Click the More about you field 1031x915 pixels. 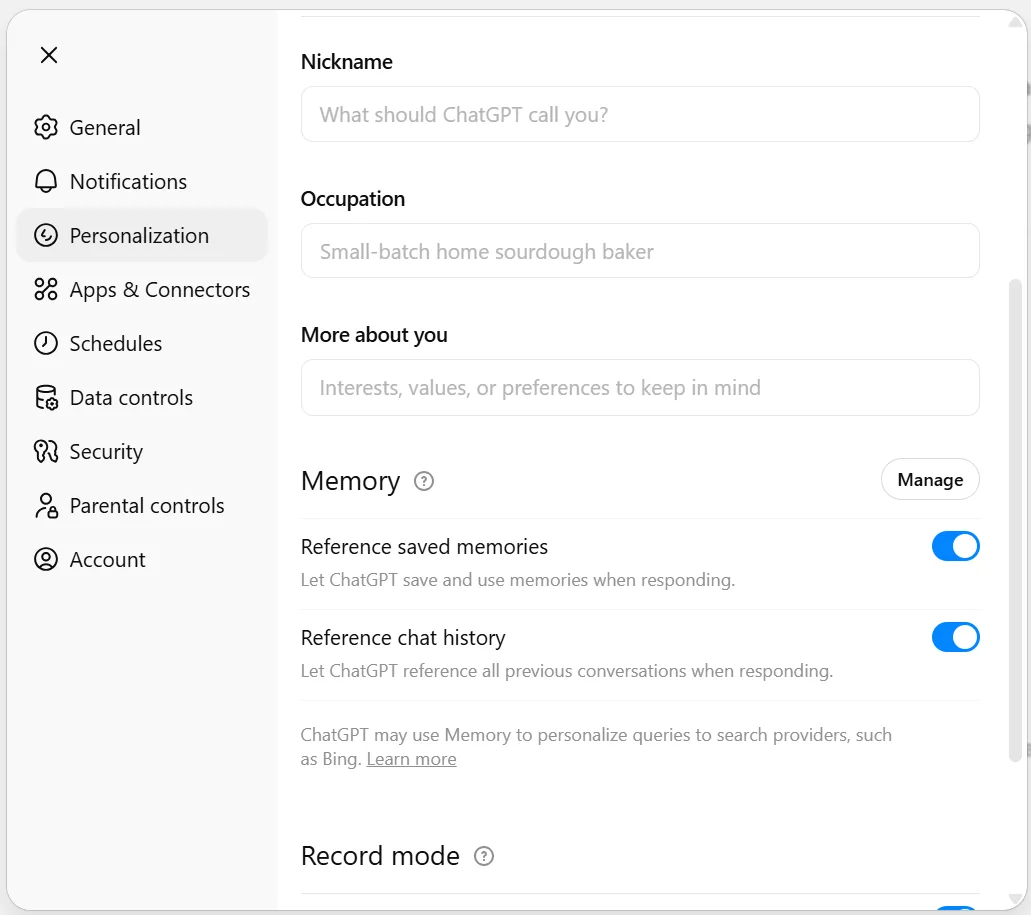640,388
